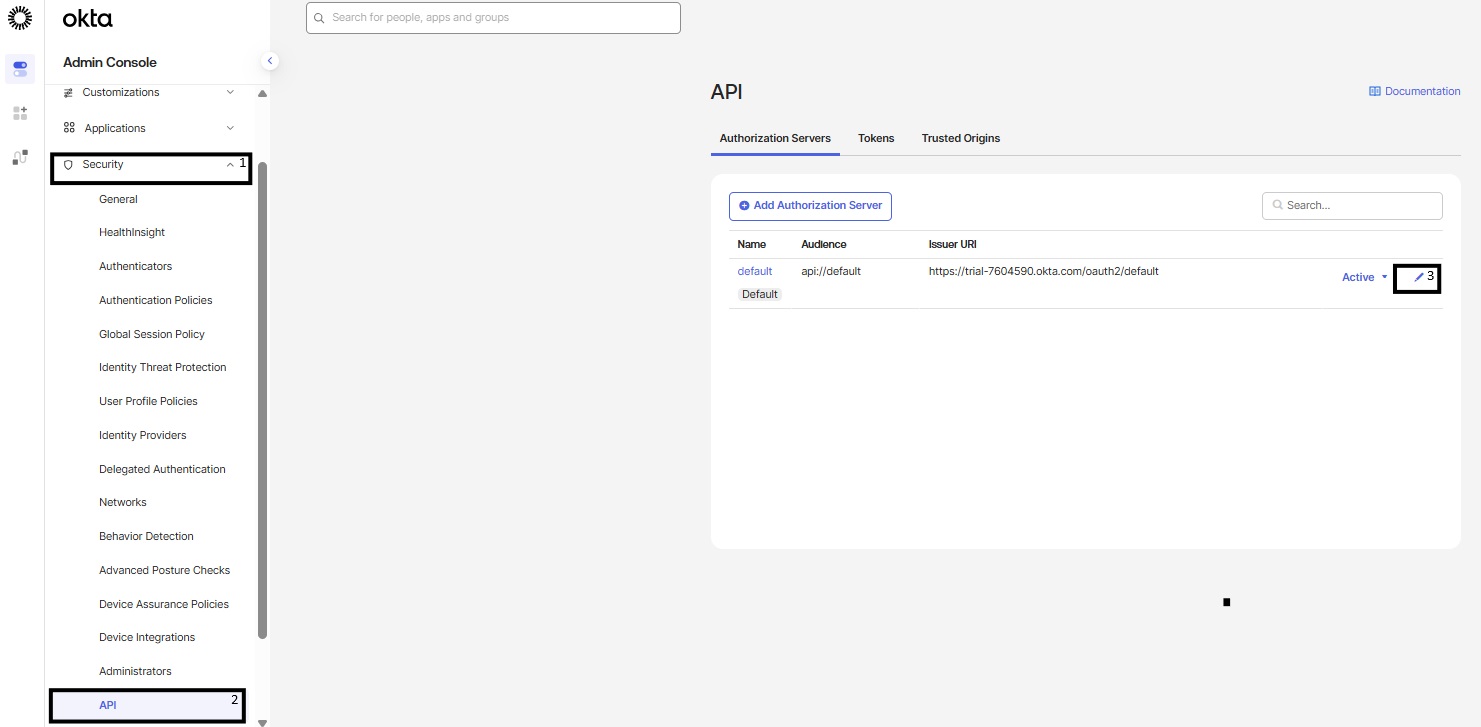This screenshot has width=1481, height=727.
Task: Click the Security shield icon
Action: pyautogui.click(x=69, y=164)
